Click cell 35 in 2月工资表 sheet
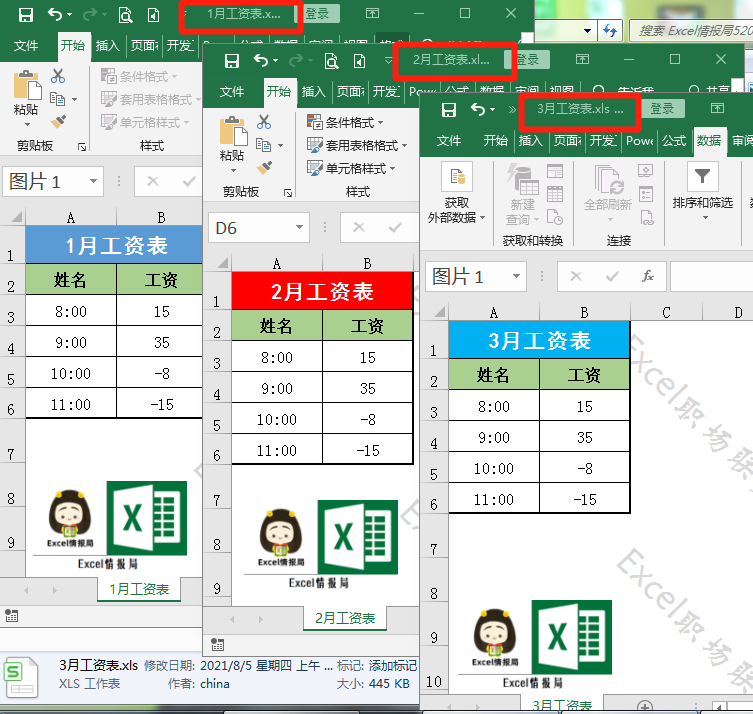753x714 pixels. (368, 388)
